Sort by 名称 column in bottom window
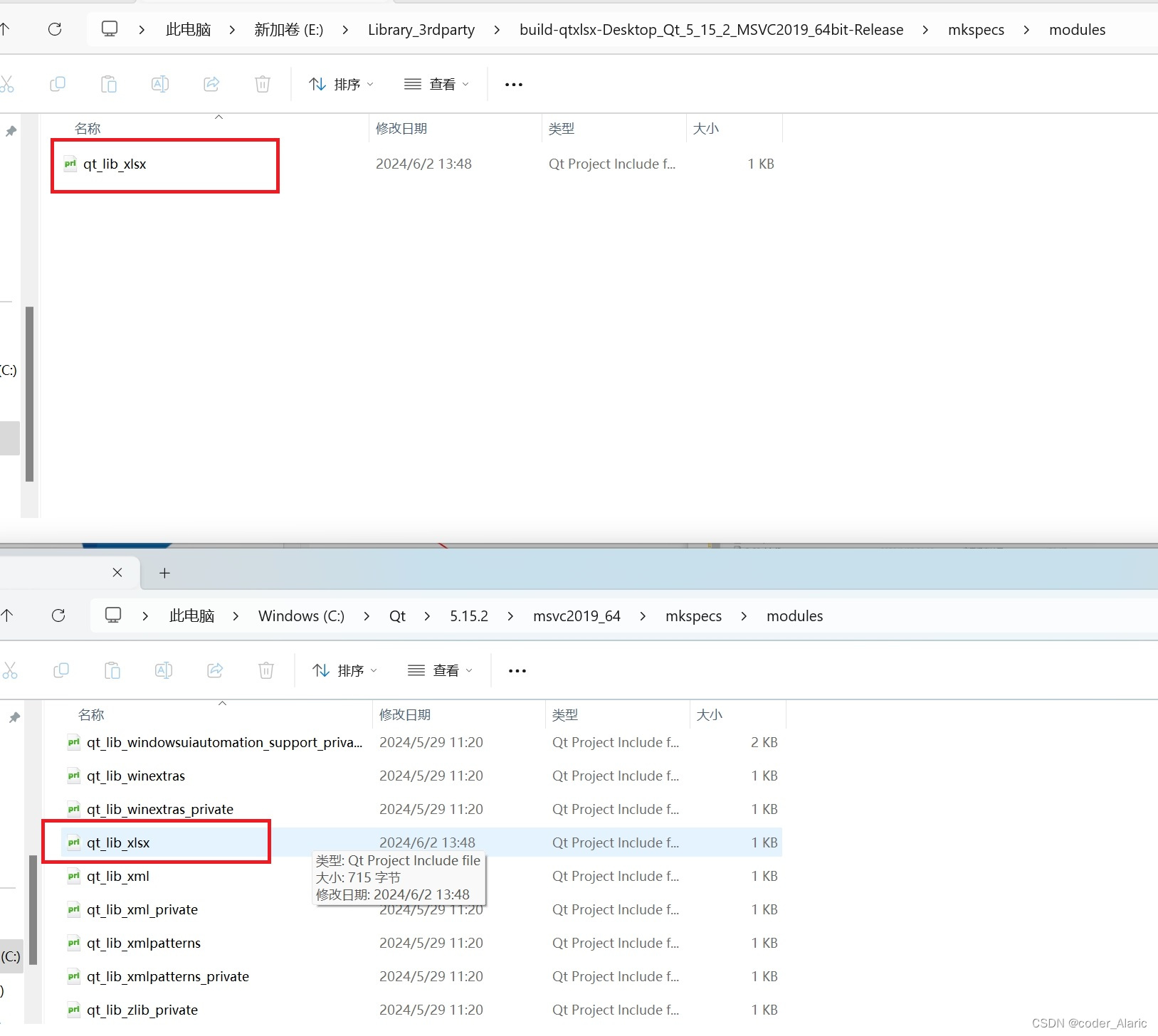1158x1036 pixels. click(x=91, y=714)
